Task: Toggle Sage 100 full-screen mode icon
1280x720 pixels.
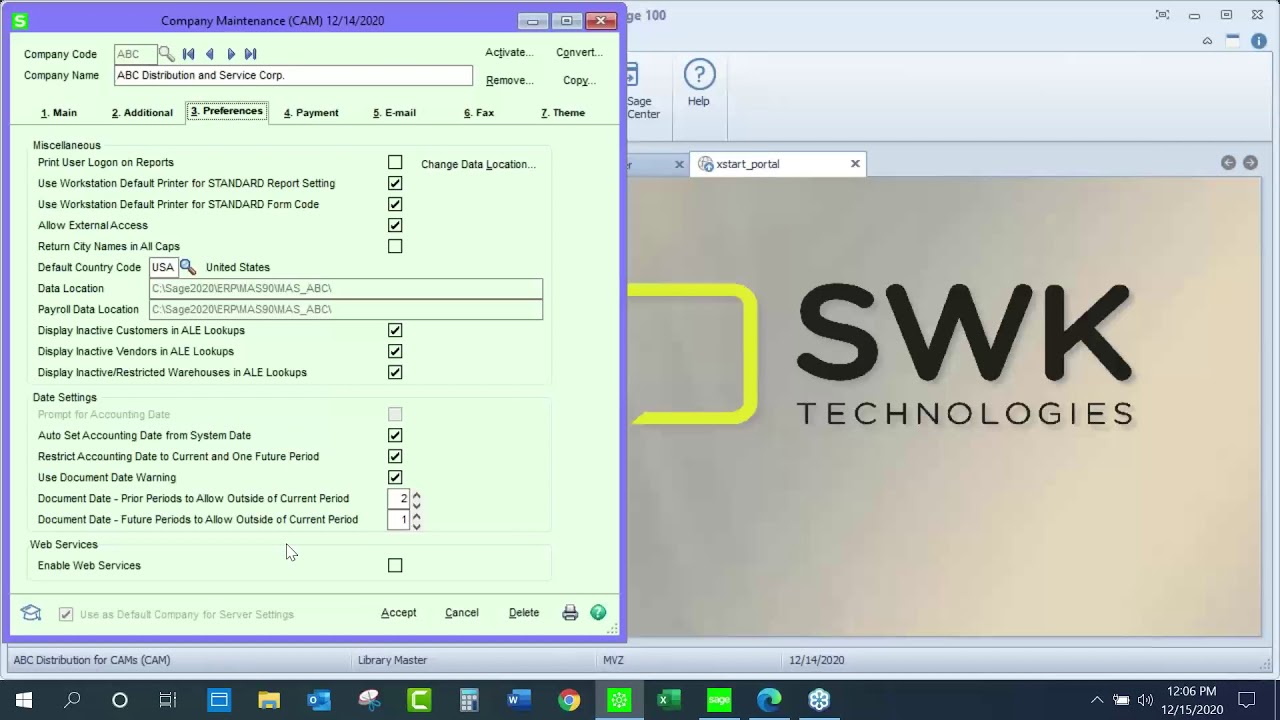Action: pyautogui.click(x=1162, y=15)
